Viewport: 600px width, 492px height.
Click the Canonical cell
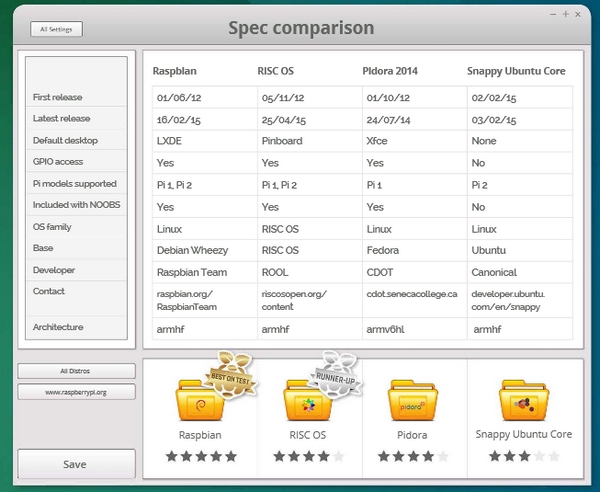click(x=520, y=272)
